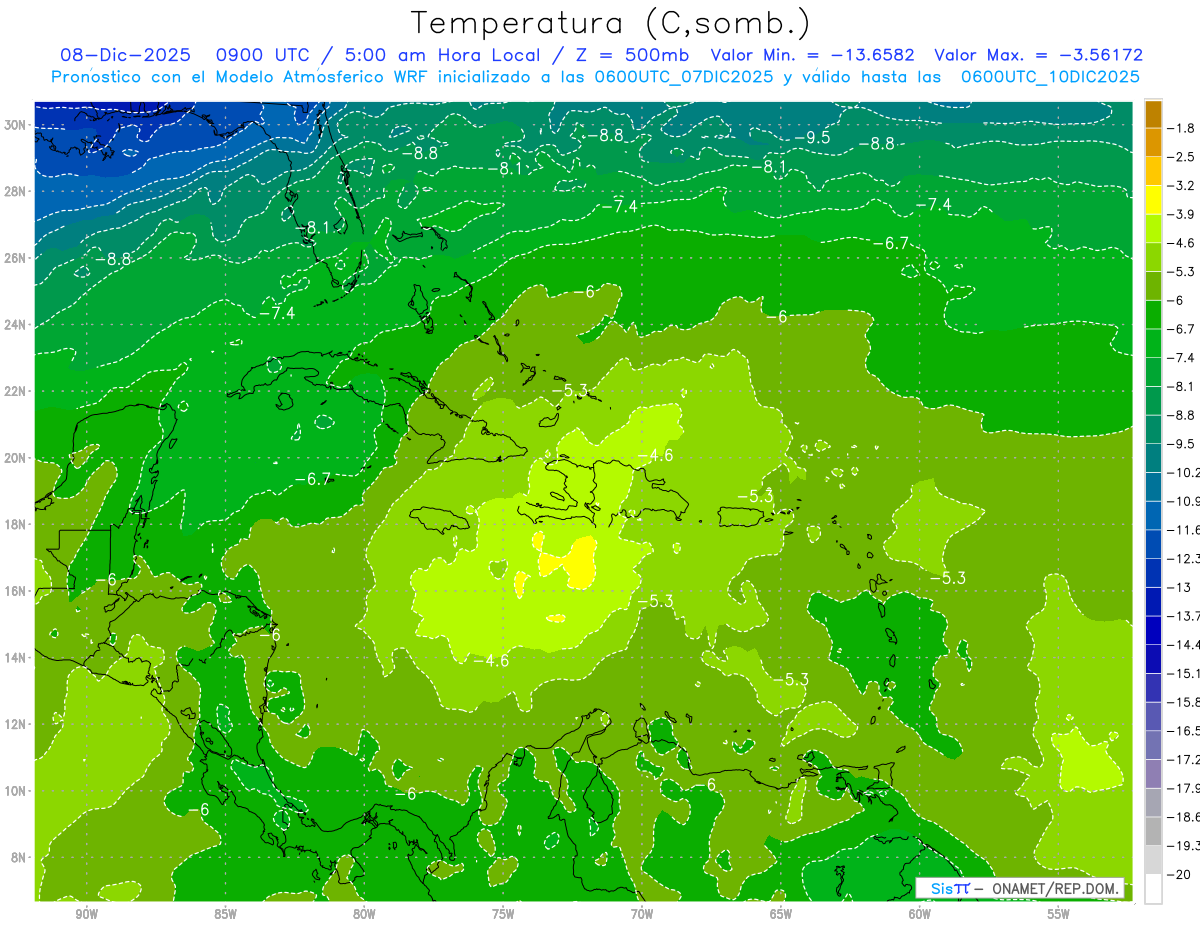The image size is (1200, 927).
Task: Click the 85W longitude axis label
Action: 226,914
